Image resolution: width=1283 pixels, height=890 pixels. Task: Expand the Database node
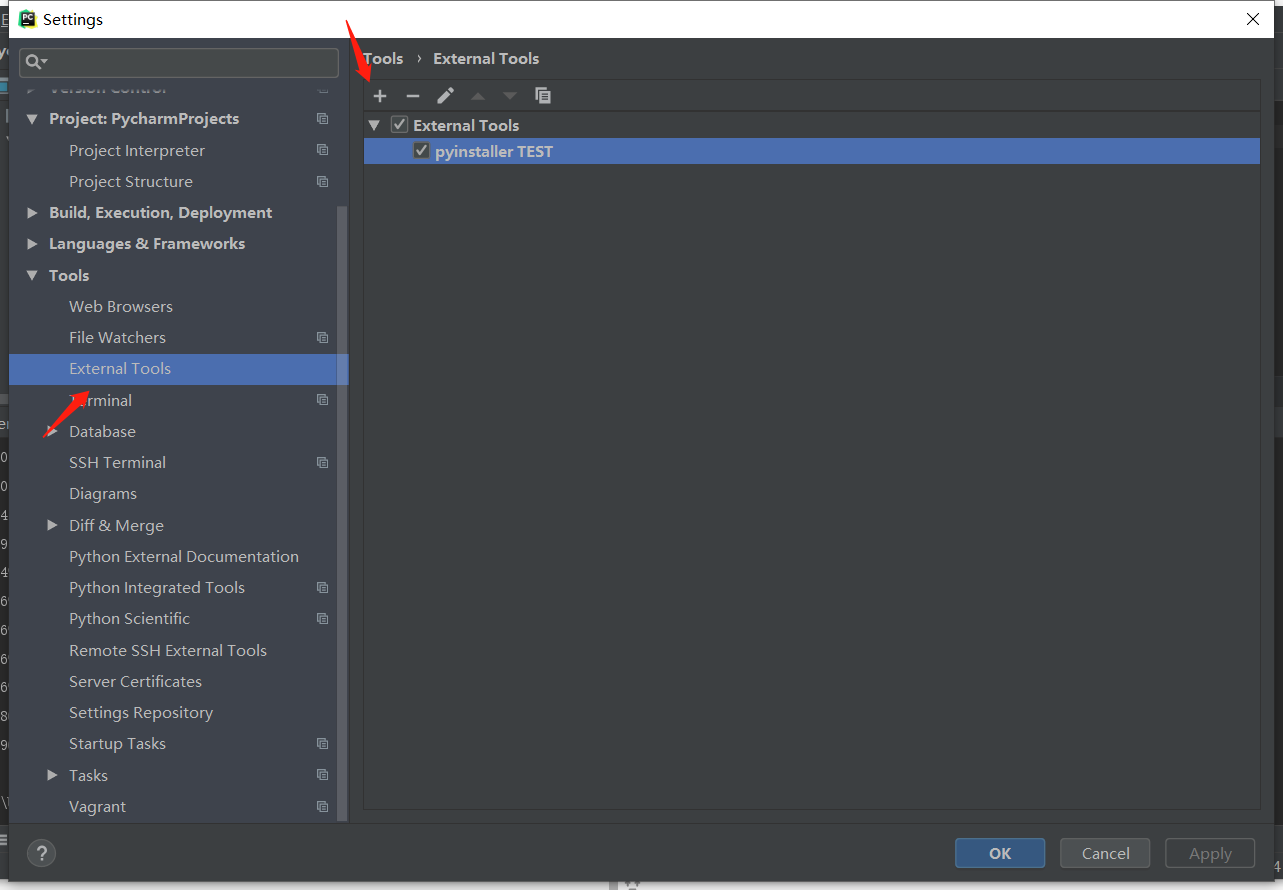tap(52, 431)
